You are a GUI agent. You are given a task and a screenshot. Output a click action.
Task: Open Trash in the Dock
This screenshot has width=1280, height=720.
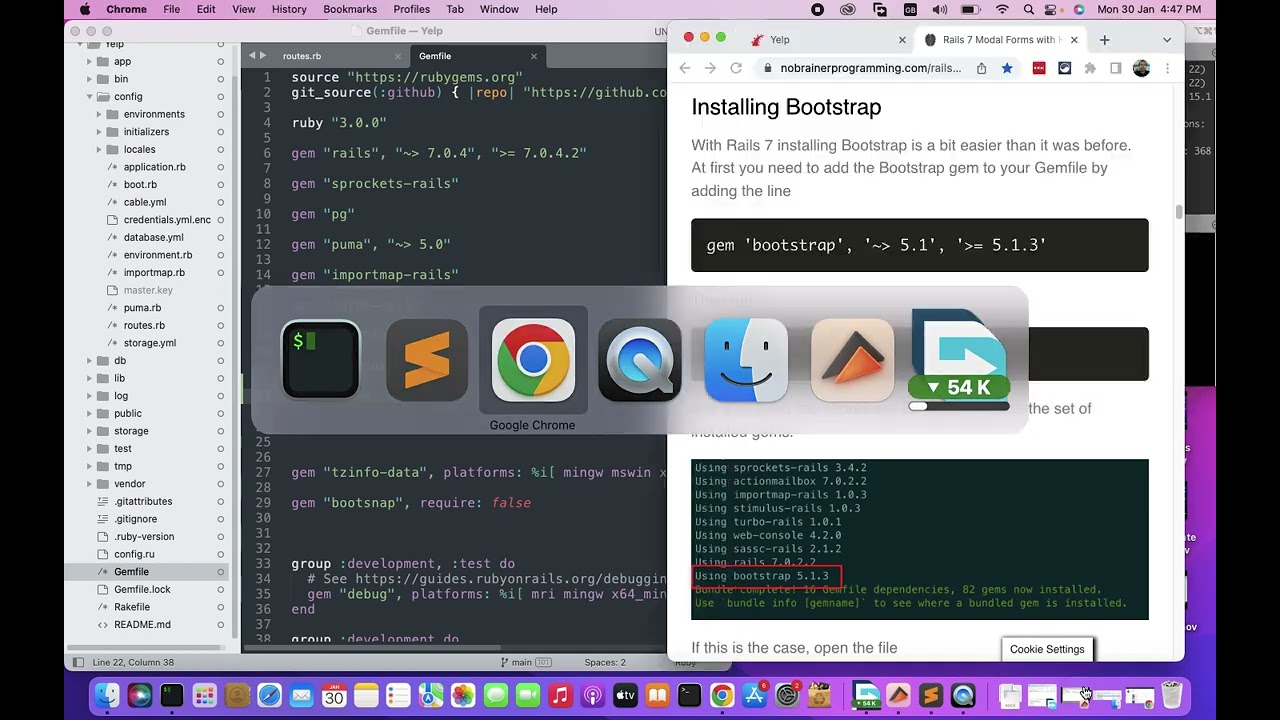pyautogui.click(x=1172, y=695)
